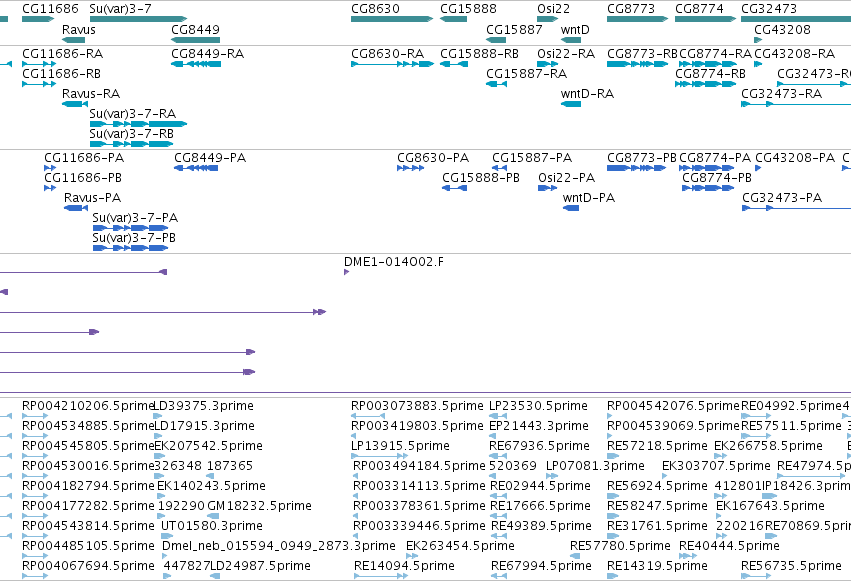
Task: Select the CG15887-RA transcript
Action: point(497,84)
